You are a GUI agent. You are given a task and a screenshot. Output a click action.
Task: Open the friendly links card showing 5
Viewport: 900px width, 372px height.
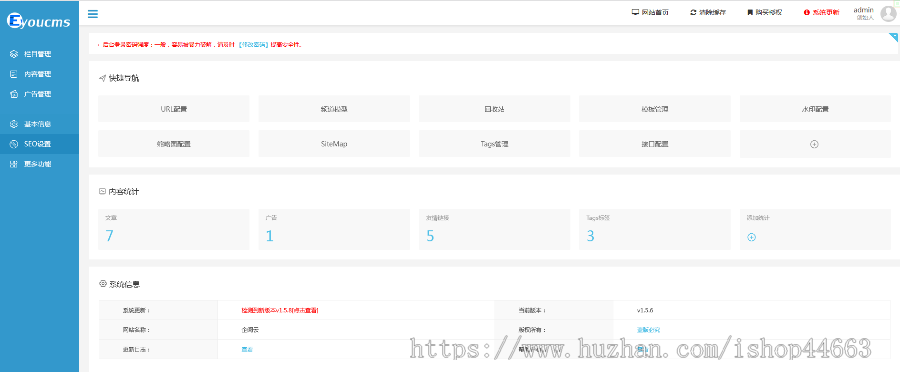(x=494, y=229)
